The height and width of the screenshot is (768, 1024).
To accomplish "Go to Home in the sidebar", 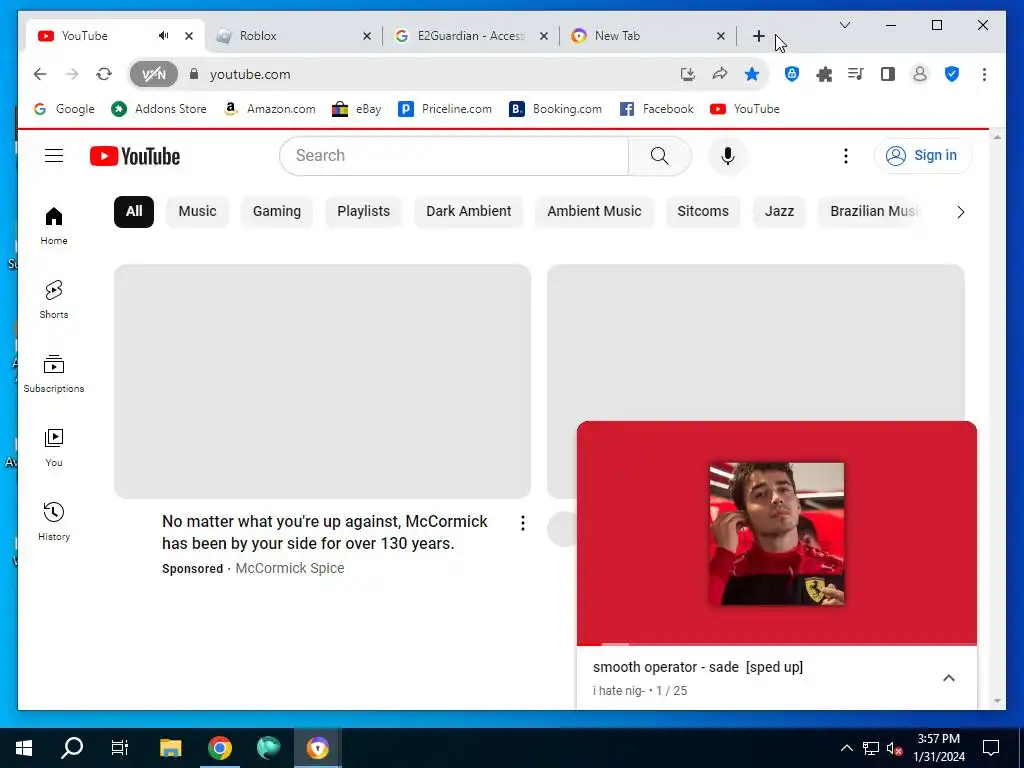I will [54, 226].
